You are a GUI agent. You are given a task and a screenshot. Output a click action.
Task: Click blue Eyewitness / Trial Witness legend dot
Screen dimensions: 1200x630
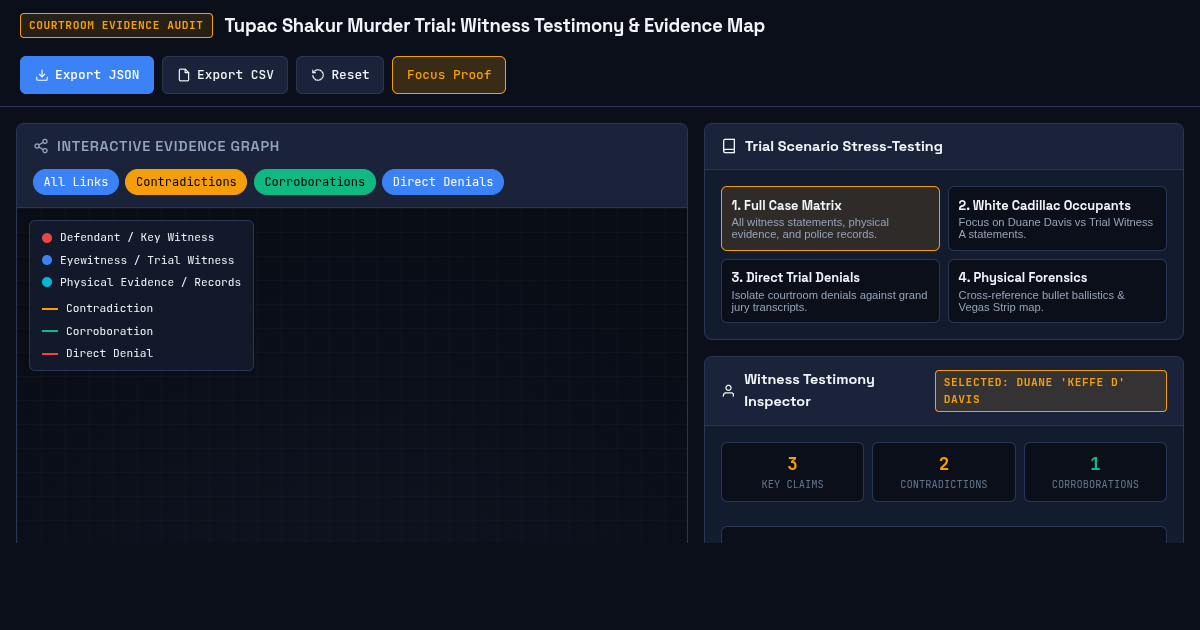pos(47,260)
